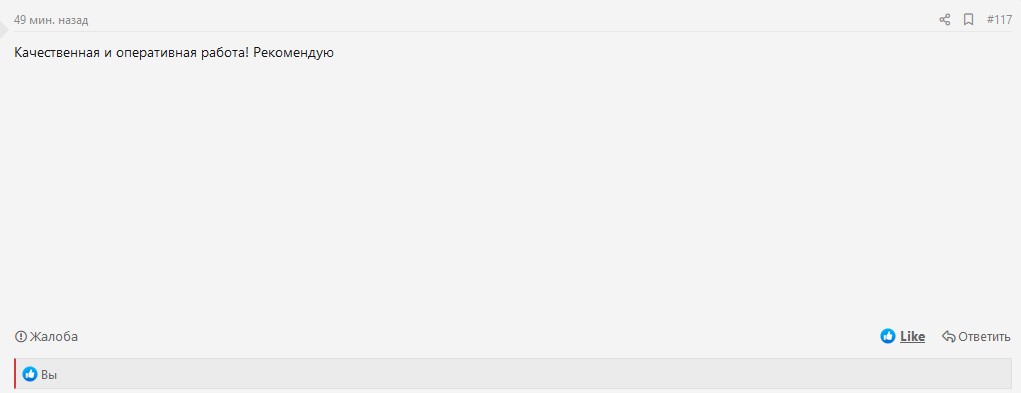Toggle the underlined Like reaction text
The width and height of the screenshot is (1021, 393).
pos(912,336)
